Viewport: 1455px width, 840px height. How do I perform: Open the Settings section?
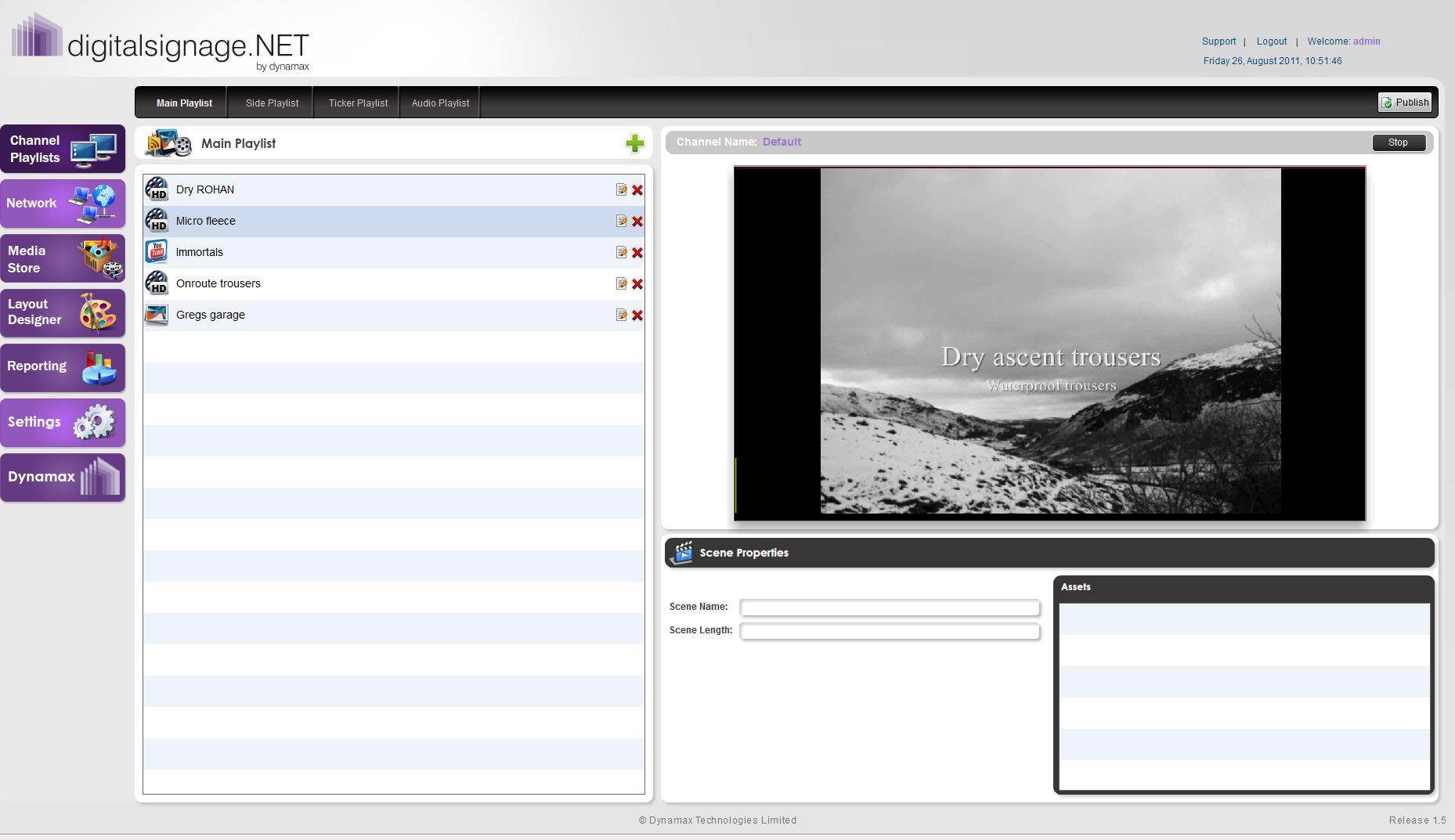click(63, 423)
